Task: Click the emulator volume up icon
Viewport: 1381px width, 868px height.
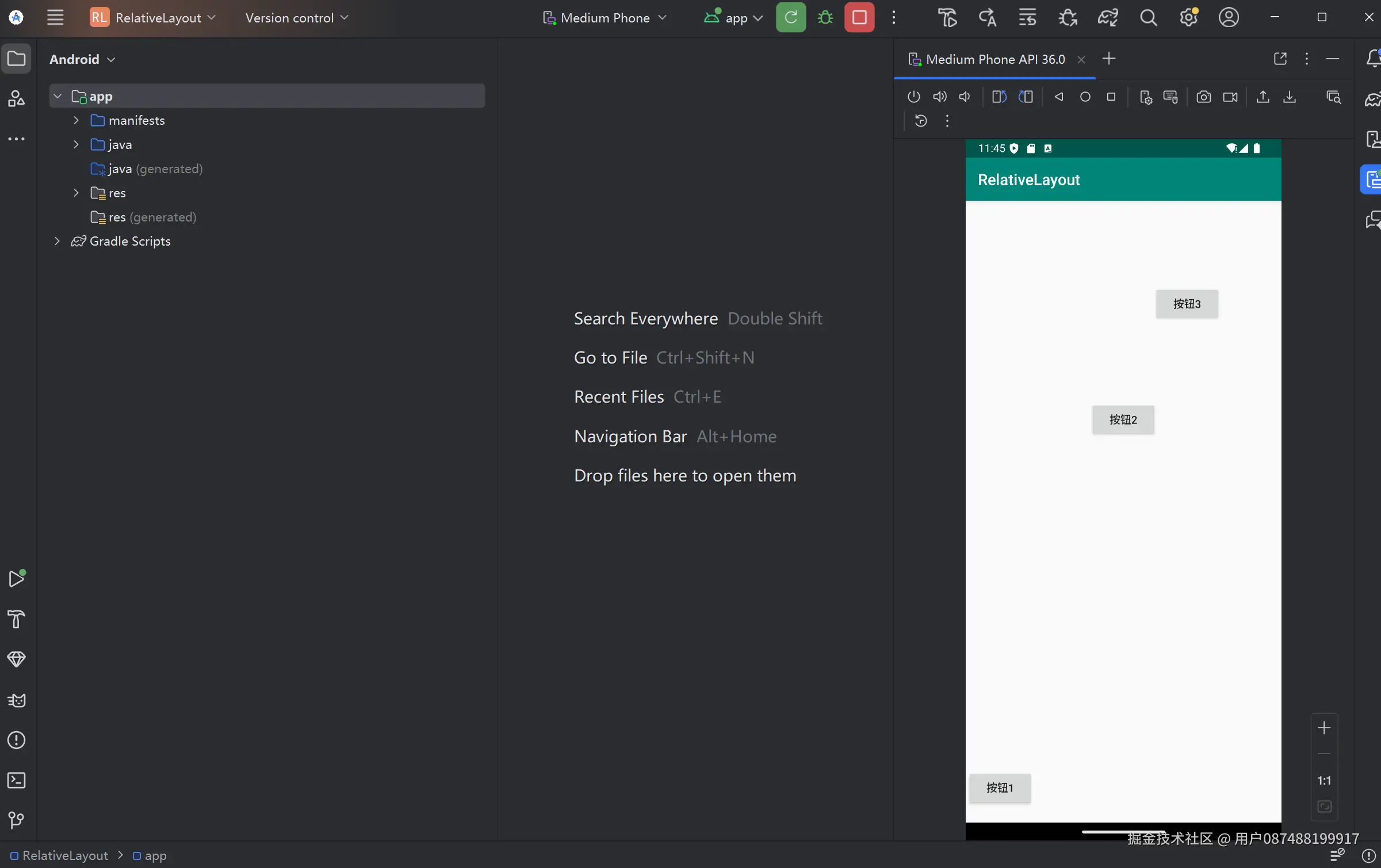Action: pos(939,97)
